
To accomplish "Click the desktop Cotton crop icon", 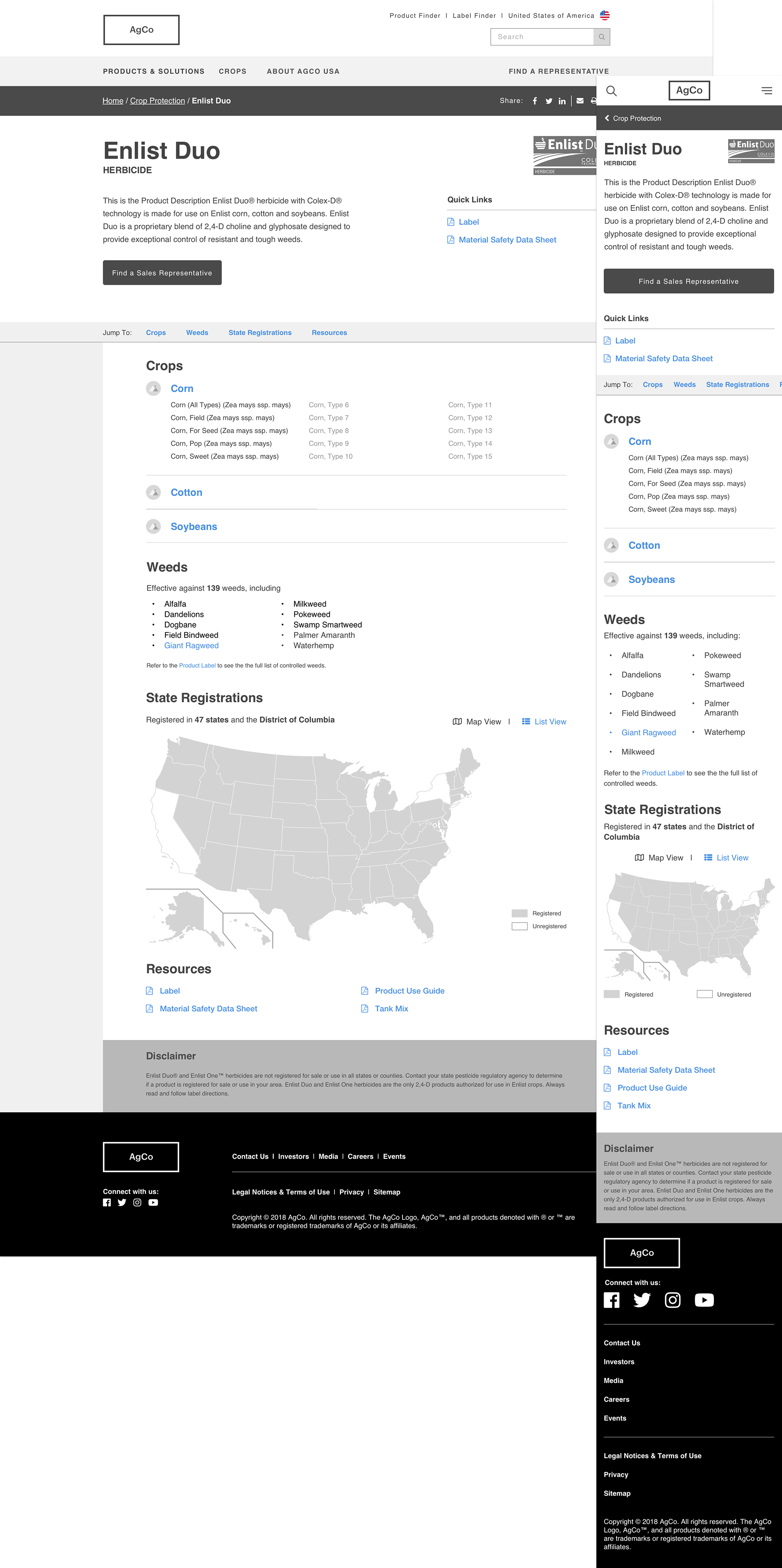I will (x=154, y=492).
